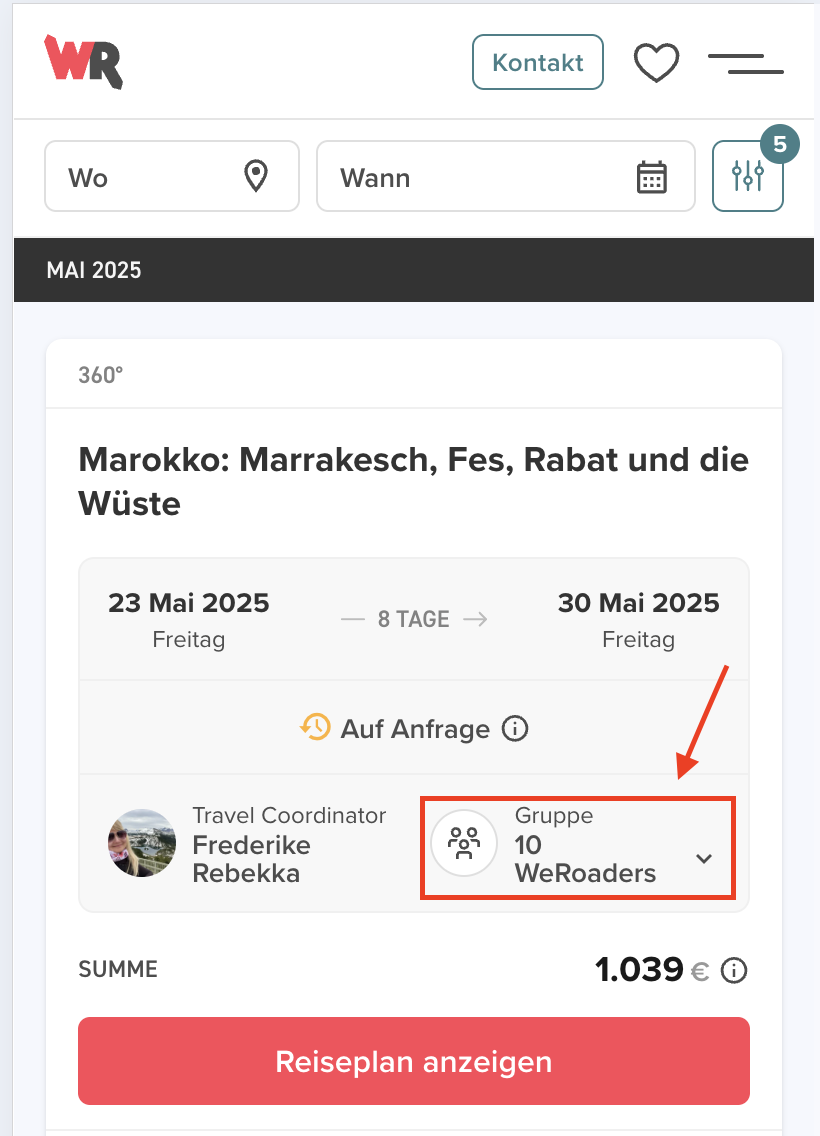
Task: Click the location pin icon
Action: [257, 177]
